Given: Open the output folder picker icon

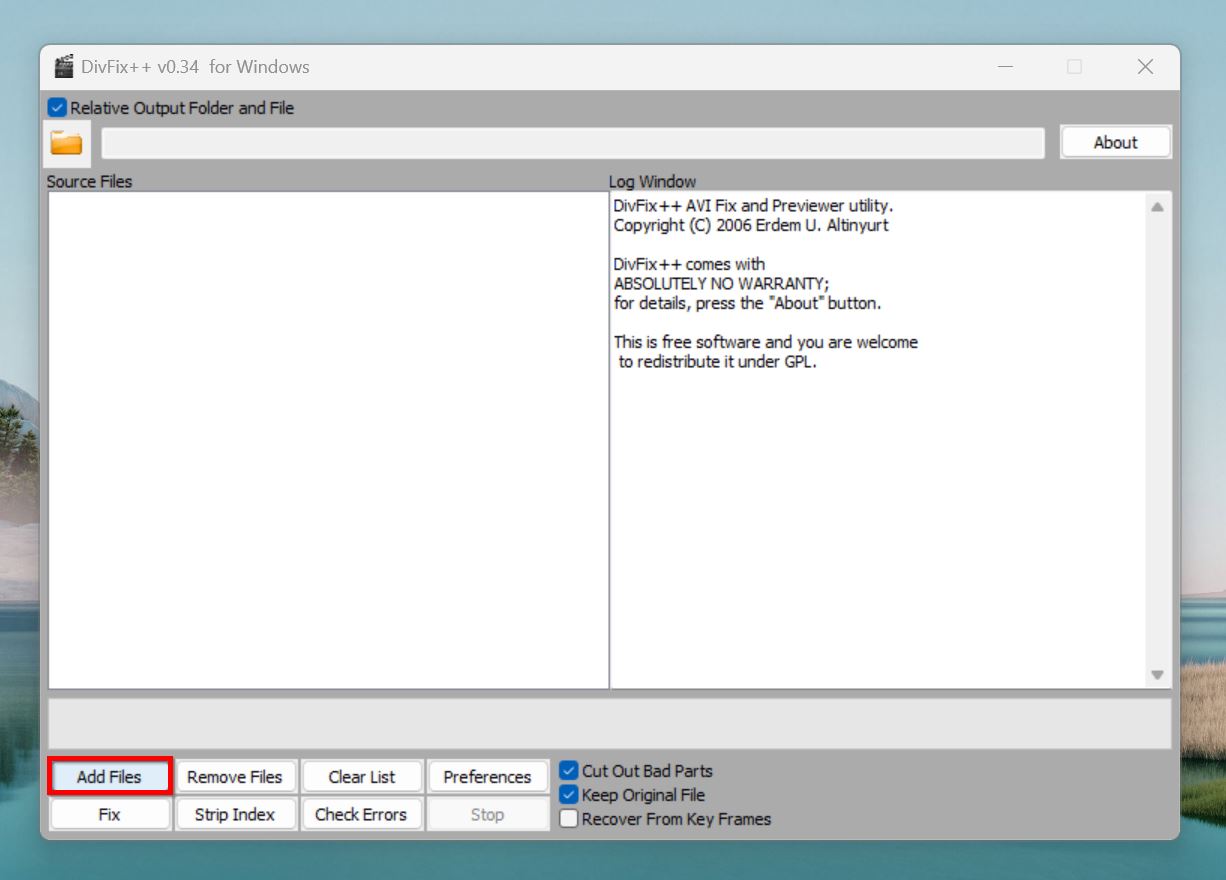Looking at the screenshot, I should point(66,142).
